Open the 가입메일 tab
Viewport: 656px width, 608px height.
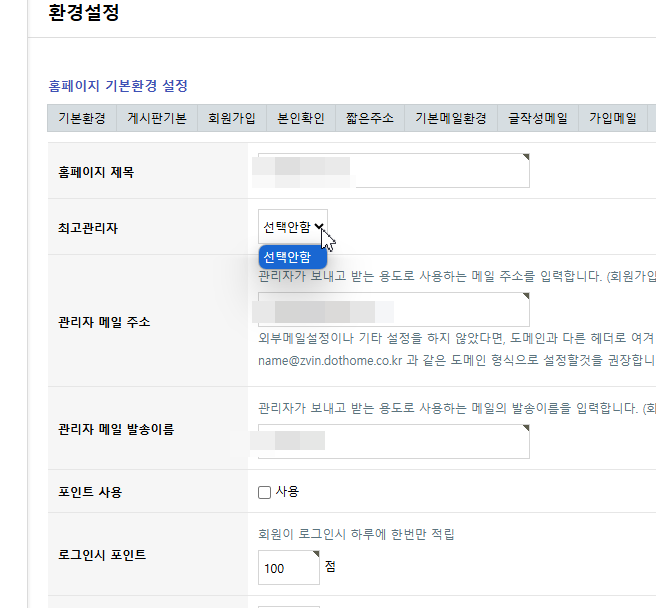click(x=613, y=118)
